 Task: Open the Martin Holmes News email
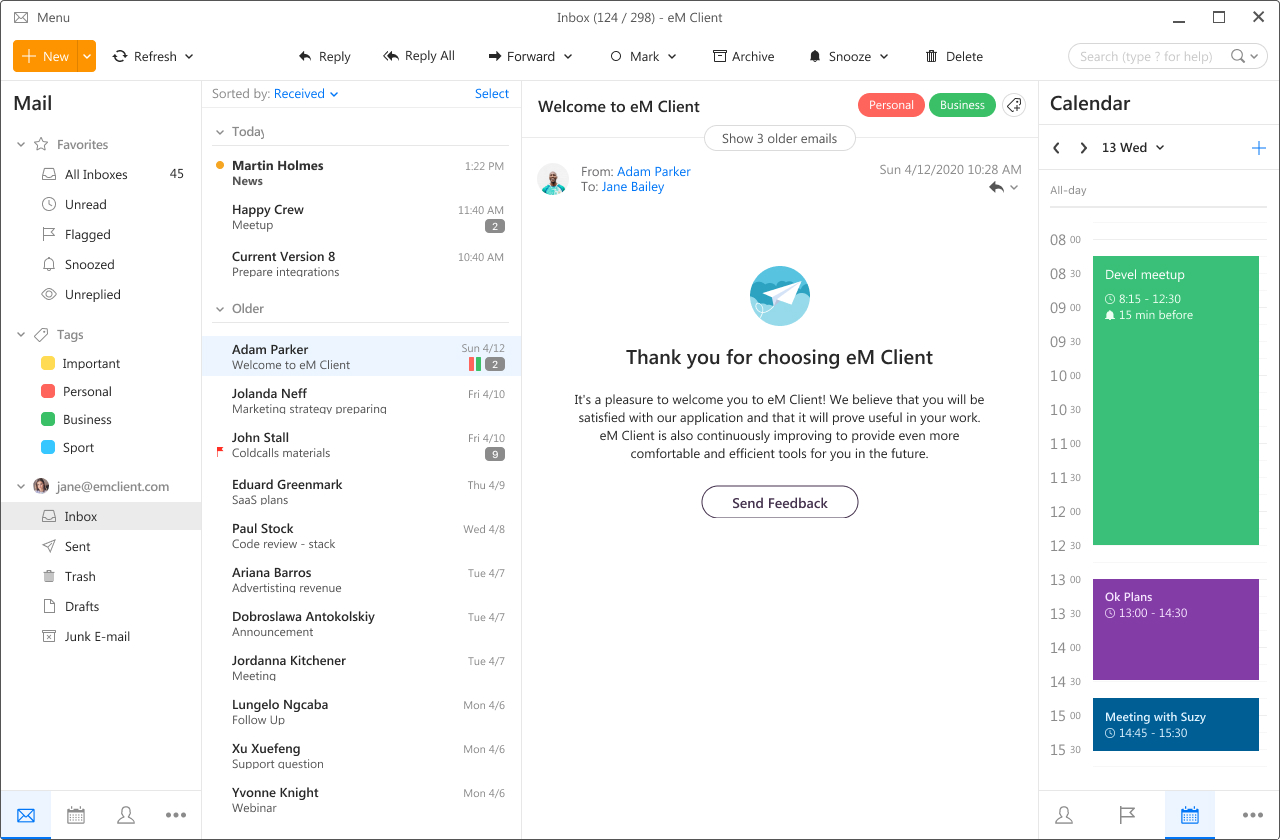pyautogui.click(x=361, y=173)
